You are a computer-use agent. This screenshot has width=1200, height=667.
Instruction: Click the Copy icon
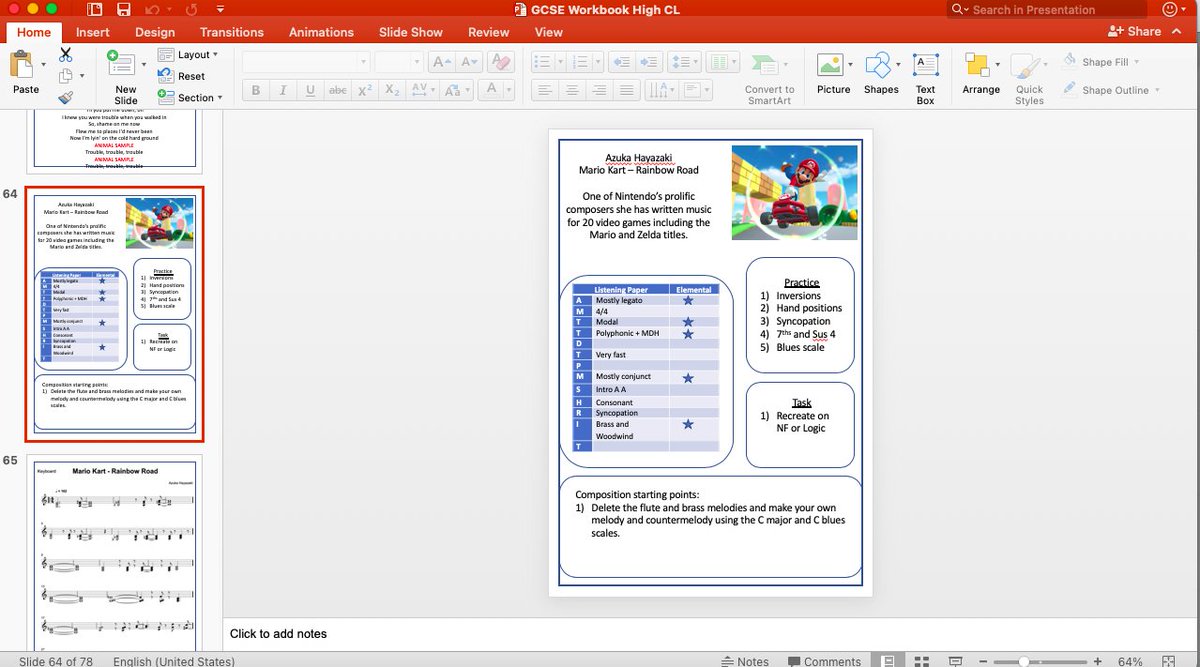point(65,77)
